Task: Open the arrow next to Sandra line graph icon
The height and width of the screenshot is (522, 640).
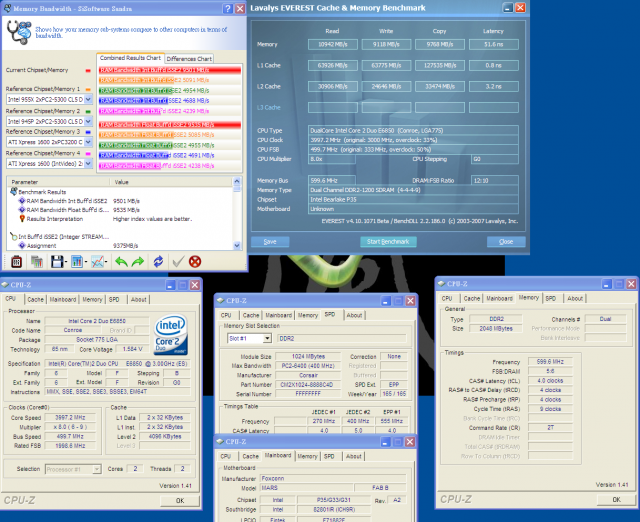Action: 106,262
